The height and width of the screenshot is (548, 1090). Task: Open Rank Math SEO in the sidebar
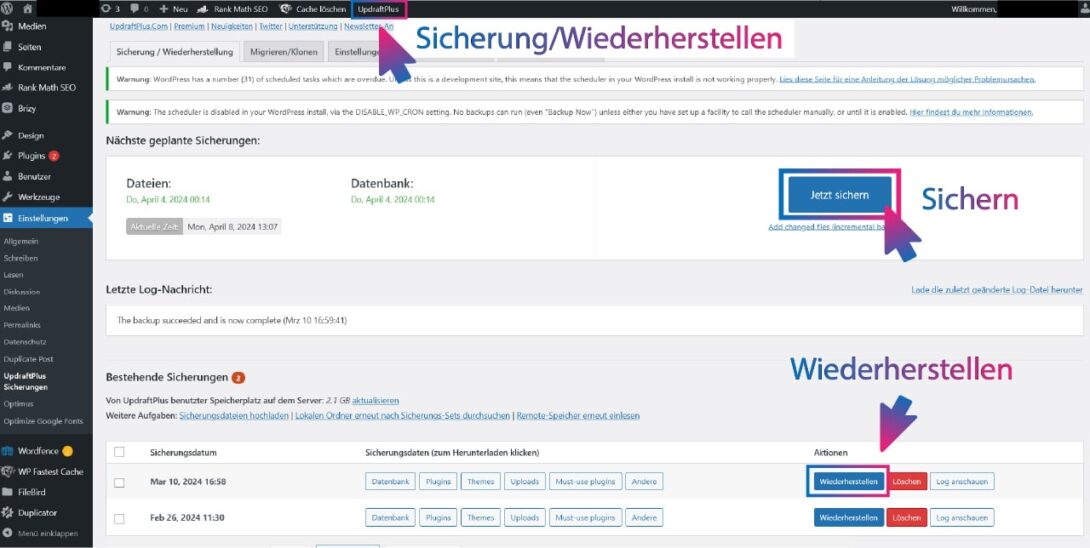point(46,88)
